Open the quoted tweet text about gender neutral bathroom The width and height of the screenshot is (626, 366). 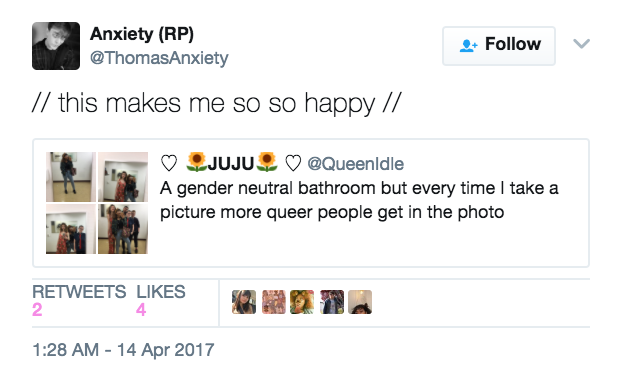[359, 200]
